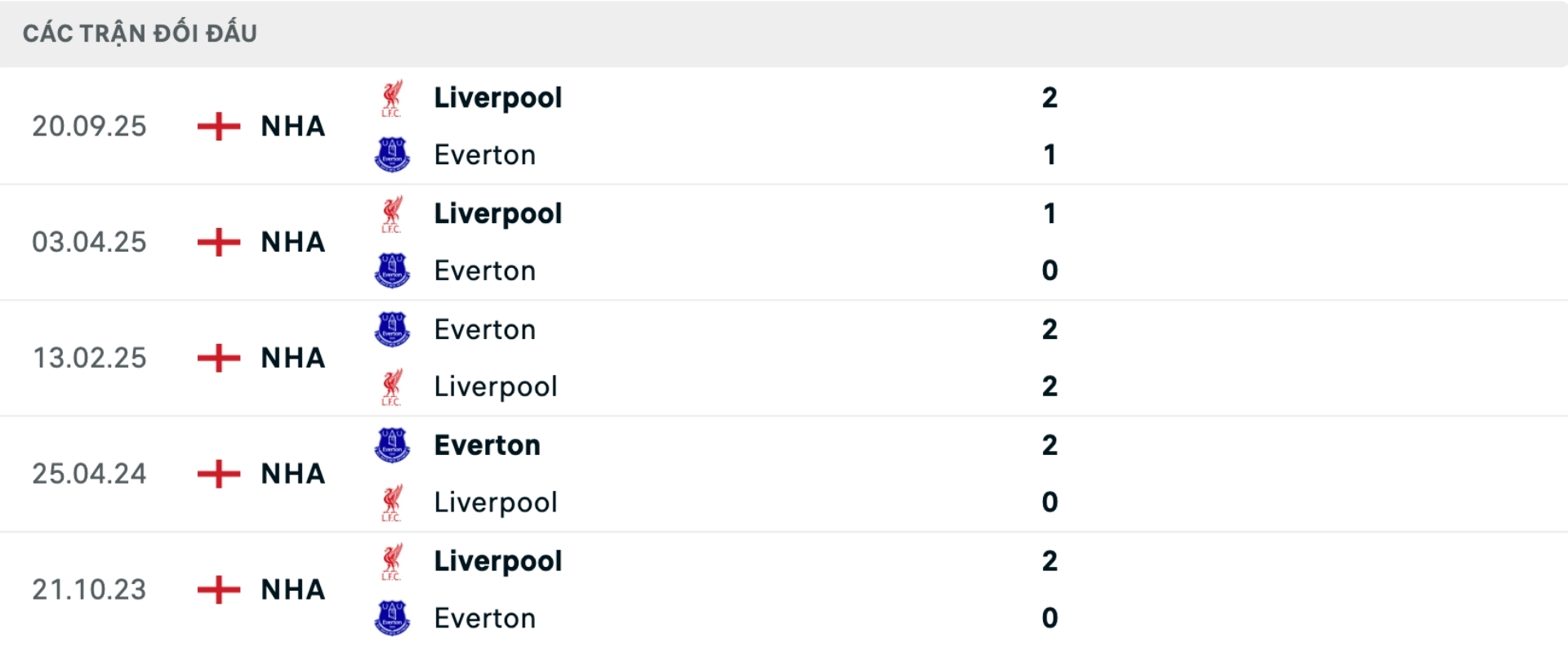Select the 21.10.23 match date
The height and width of the screenshot is (647, 1568).
89,590
